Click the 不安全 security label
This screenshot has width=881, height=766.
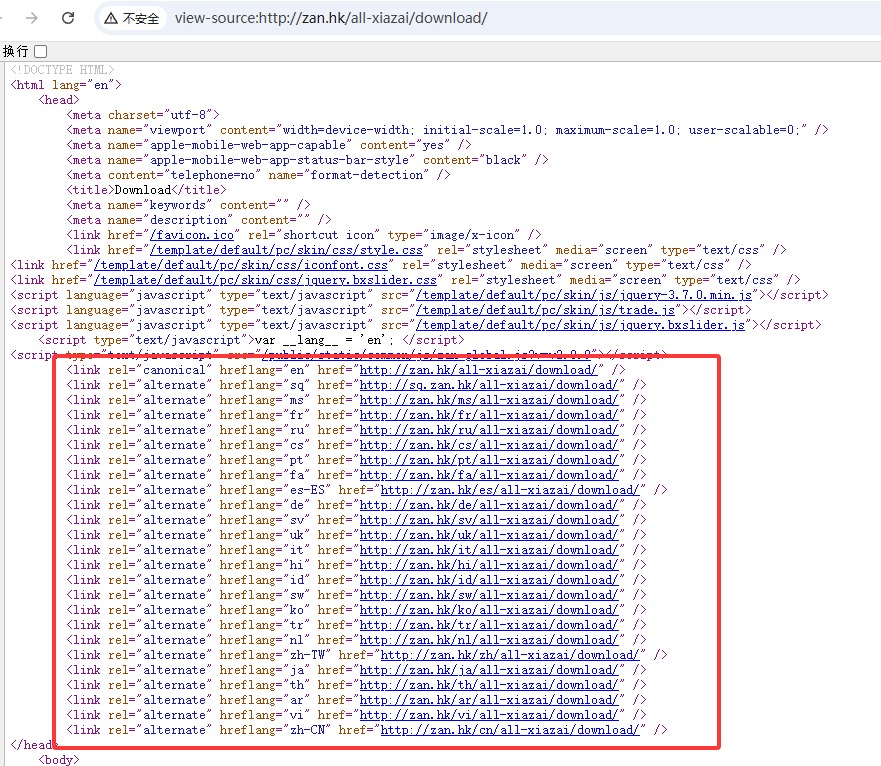tap(140, 19)
